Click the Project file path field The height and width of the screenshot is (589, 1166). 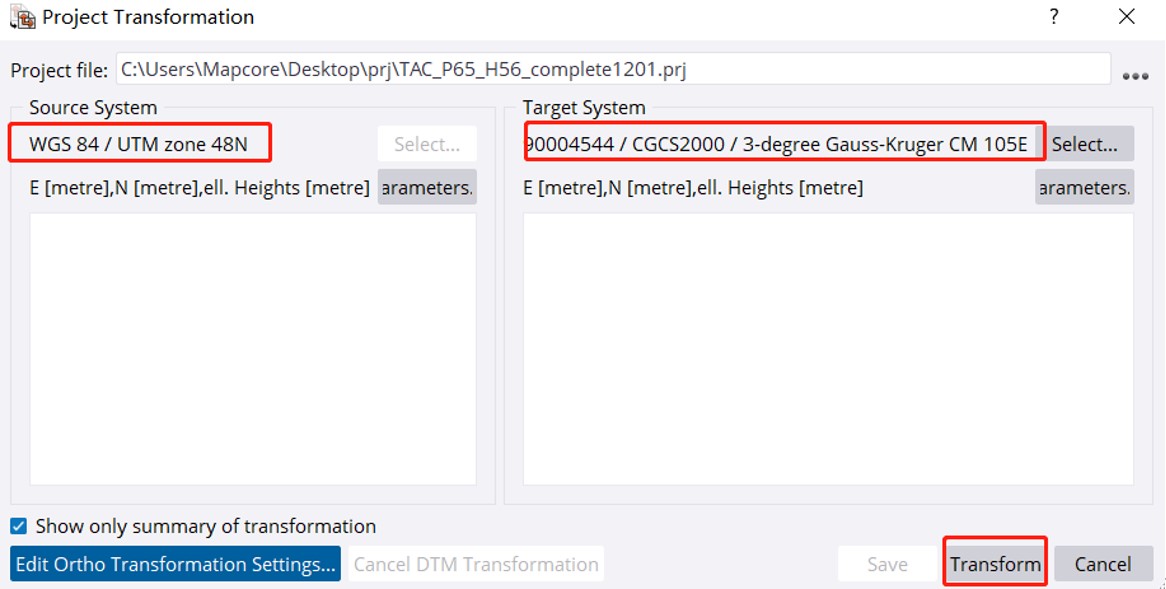[x=612, y=70]
